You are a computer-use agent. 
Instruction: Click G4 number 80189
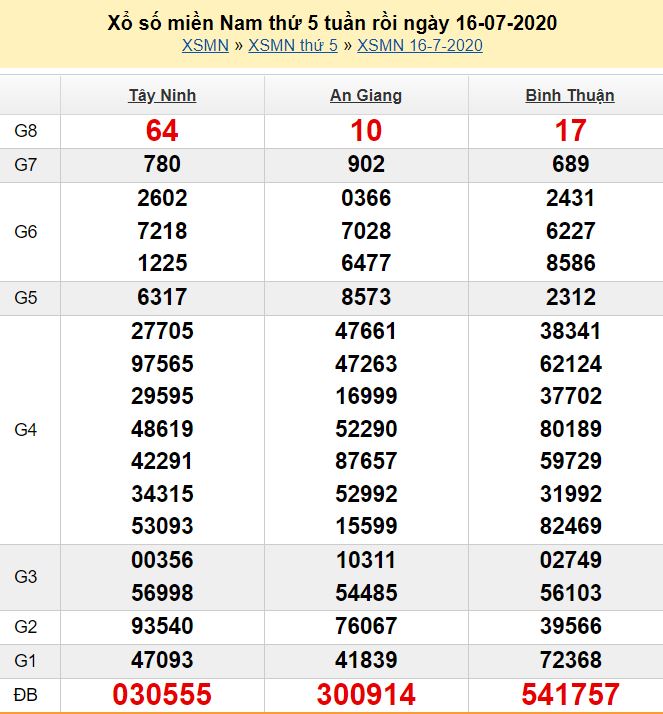point(571,429)
